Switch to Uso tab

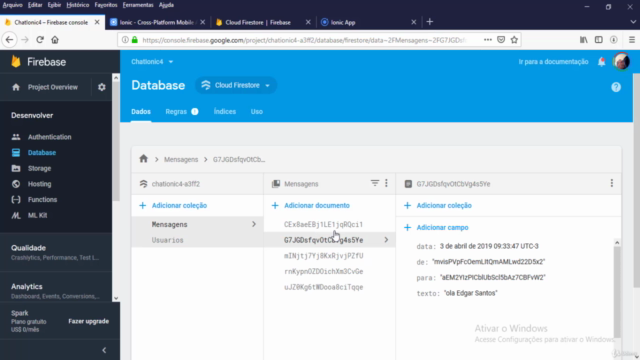[x=257, y=111]
